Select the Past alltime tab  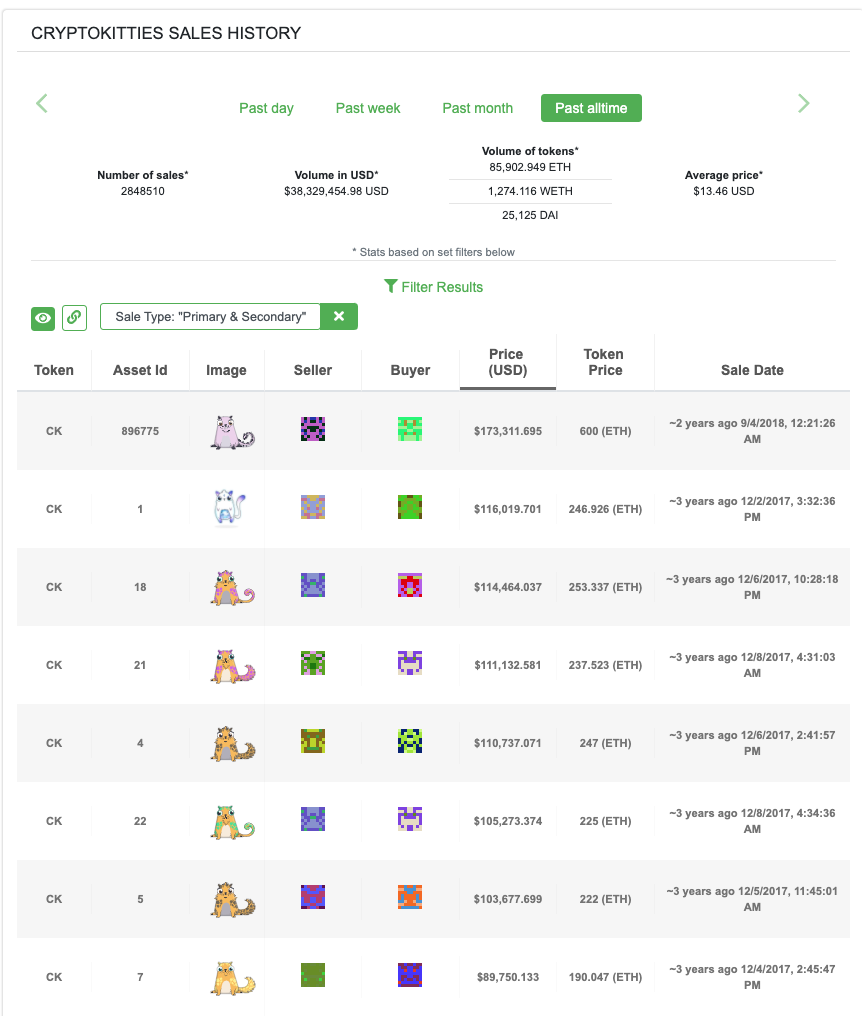point(591,108)
